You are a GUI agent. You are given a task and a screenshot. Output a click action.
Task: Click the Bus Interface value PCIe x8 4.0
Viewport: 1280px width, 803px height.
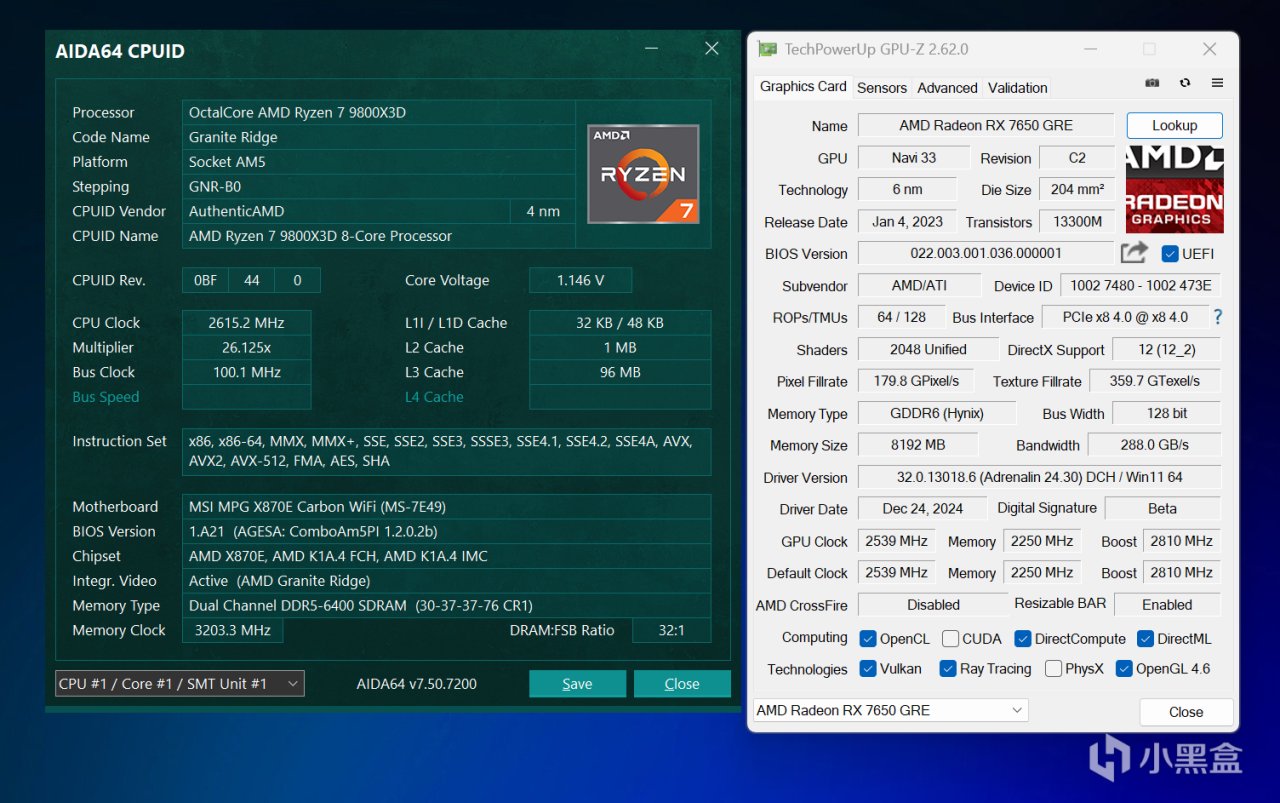(x=1125, y=317)
